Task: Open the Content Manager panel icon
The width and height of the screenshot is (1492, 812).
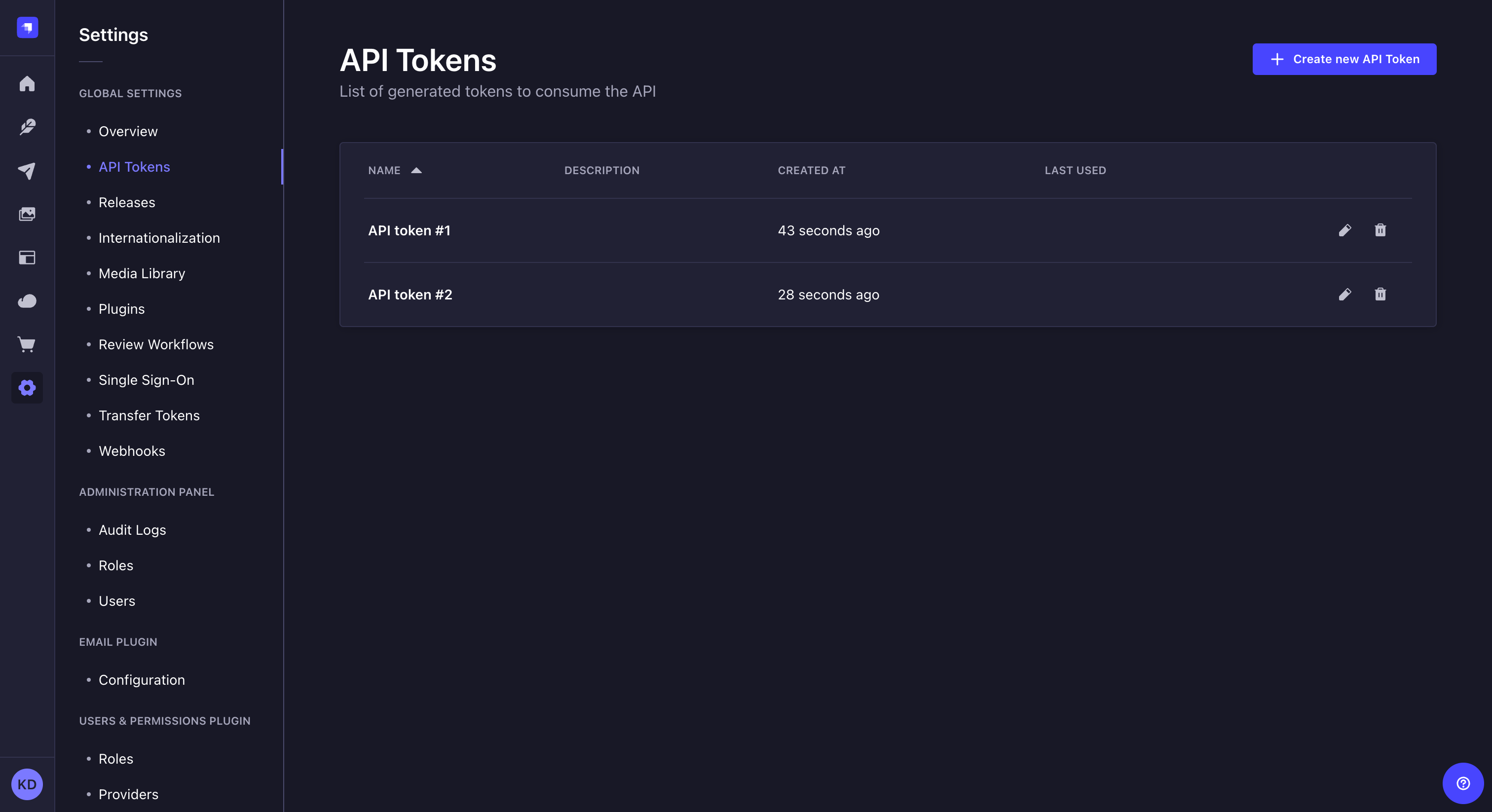Action: (27, 258)
